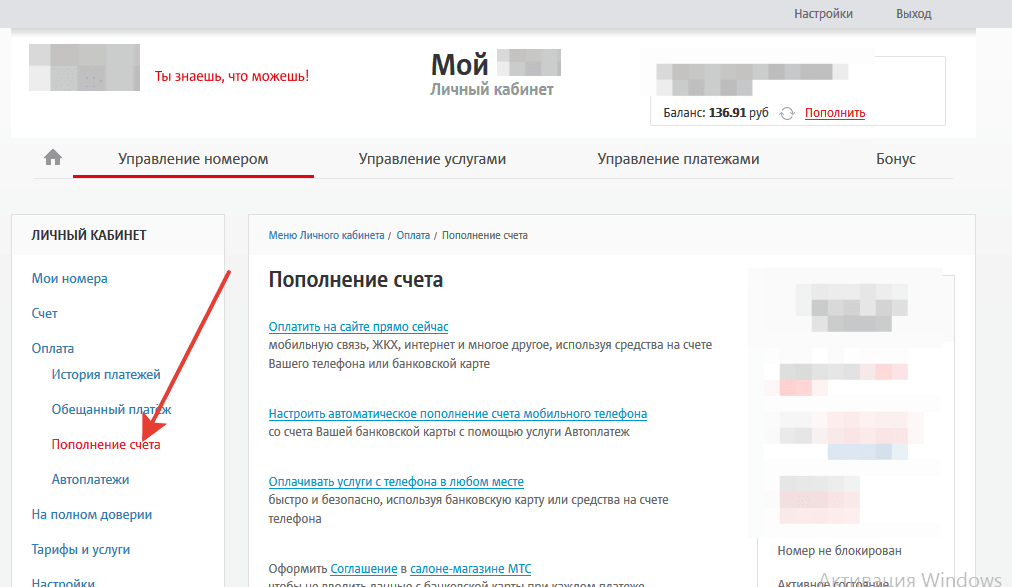Expand На полном доверии section

coord(91,515)
